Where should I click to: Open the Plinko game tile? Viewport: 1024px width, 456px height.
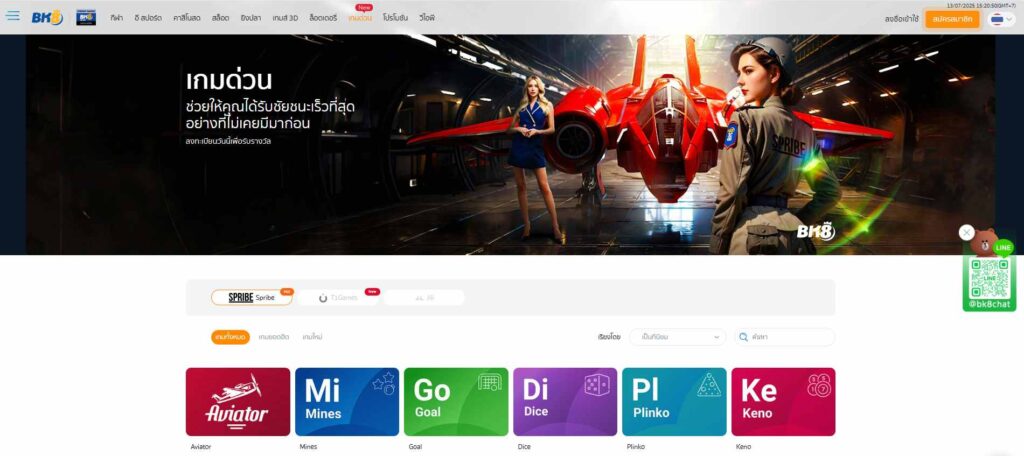(x=674, y=402)
